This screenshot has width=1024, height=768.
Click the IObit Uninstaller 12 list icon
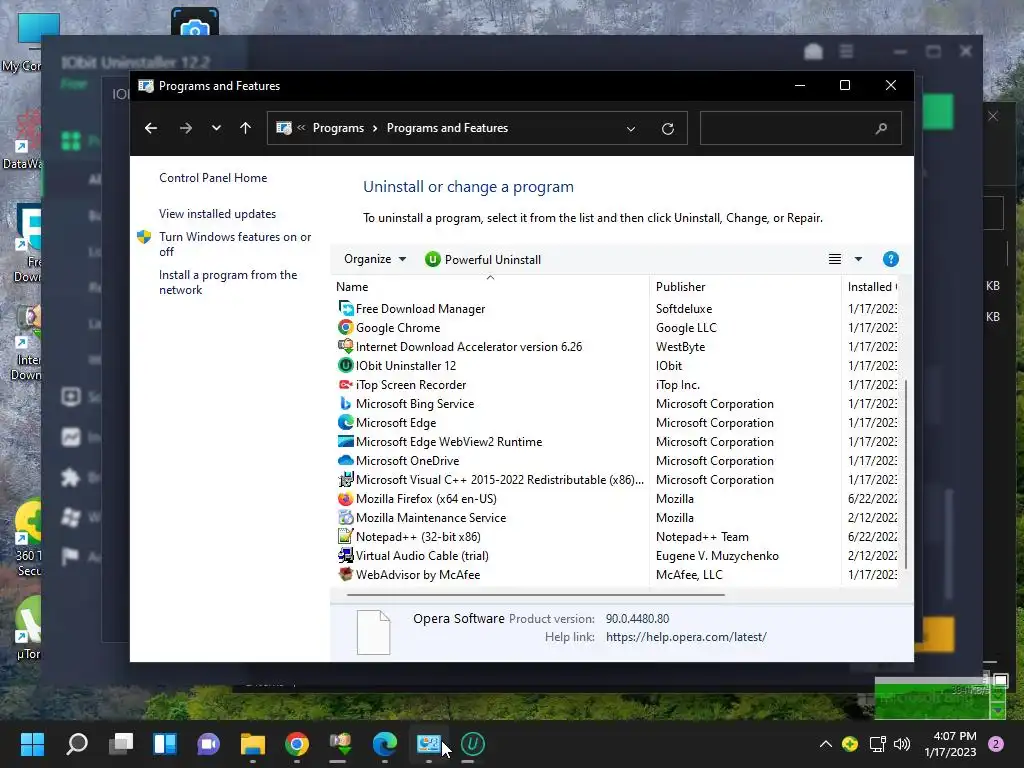pos(345,365)
